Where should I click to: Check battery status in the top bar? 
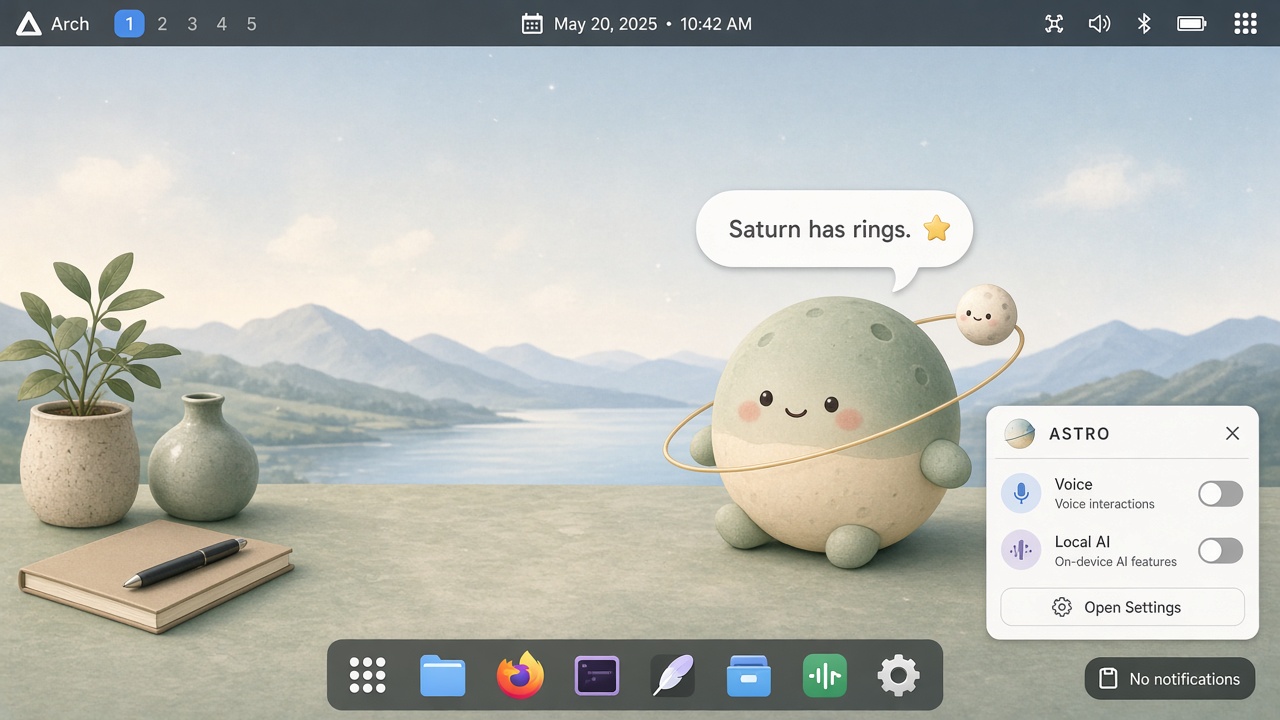tap(1192, 24)
